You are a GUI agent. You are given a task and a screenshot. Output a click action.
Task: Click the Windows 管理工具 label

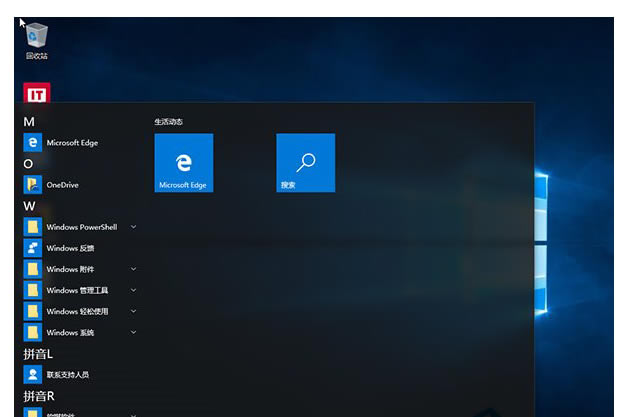(77, 290)
